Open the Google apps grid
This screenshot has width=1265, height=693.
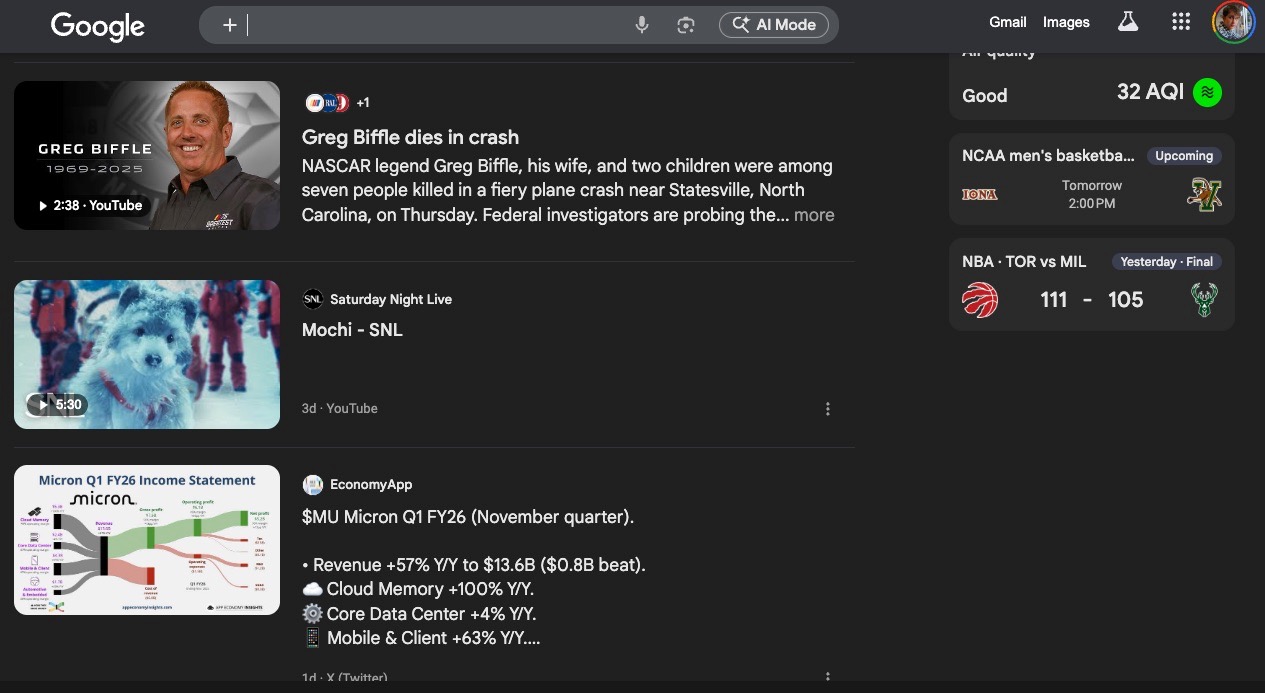1181,22
